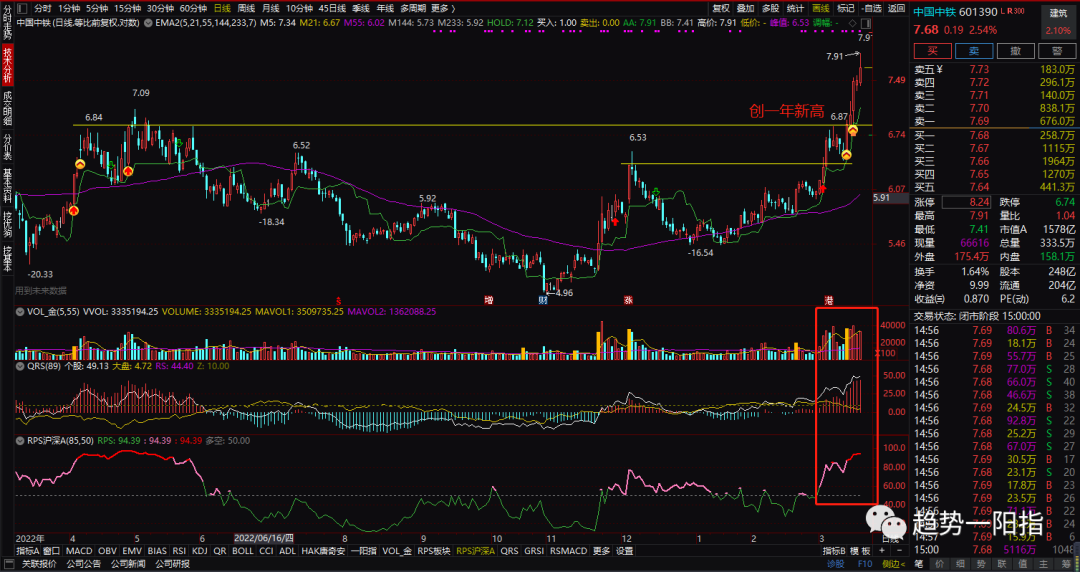Click the 买 buy button

coord(933,51)
